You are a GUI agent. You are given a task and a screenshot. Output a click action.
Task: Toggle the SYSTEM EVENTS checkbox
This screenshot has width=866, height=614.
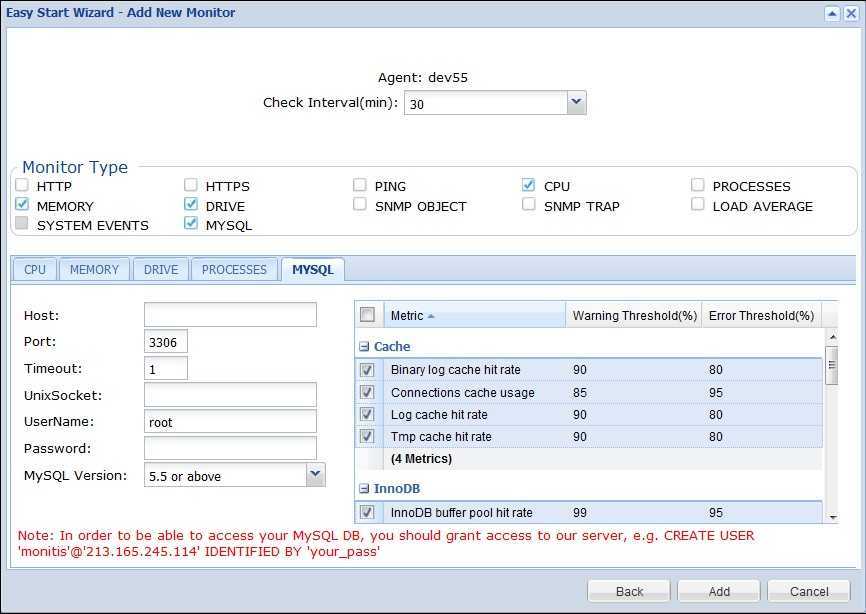pos(22,223)
